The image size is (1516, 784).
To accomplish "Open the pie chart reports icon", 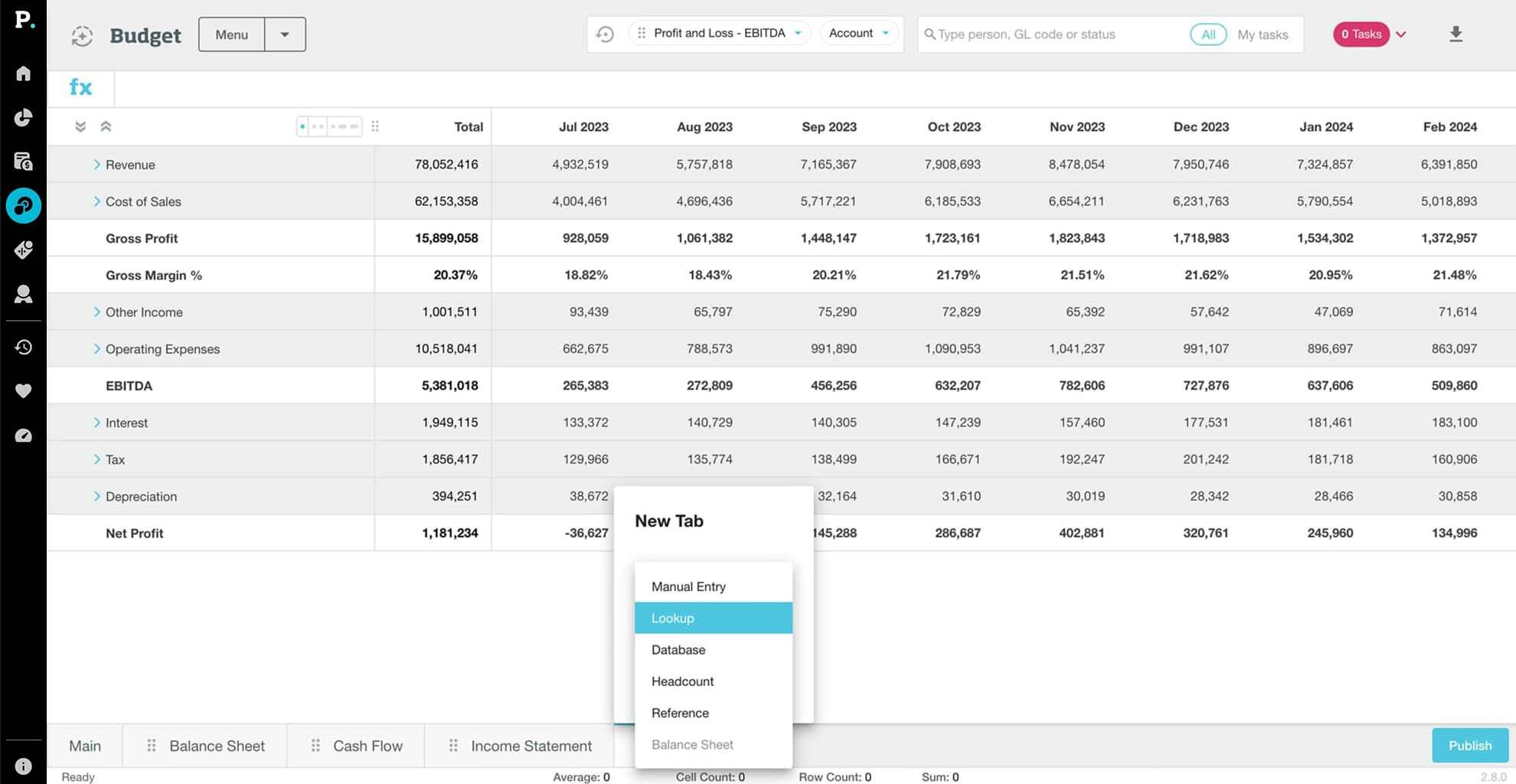I will (23, 117).
